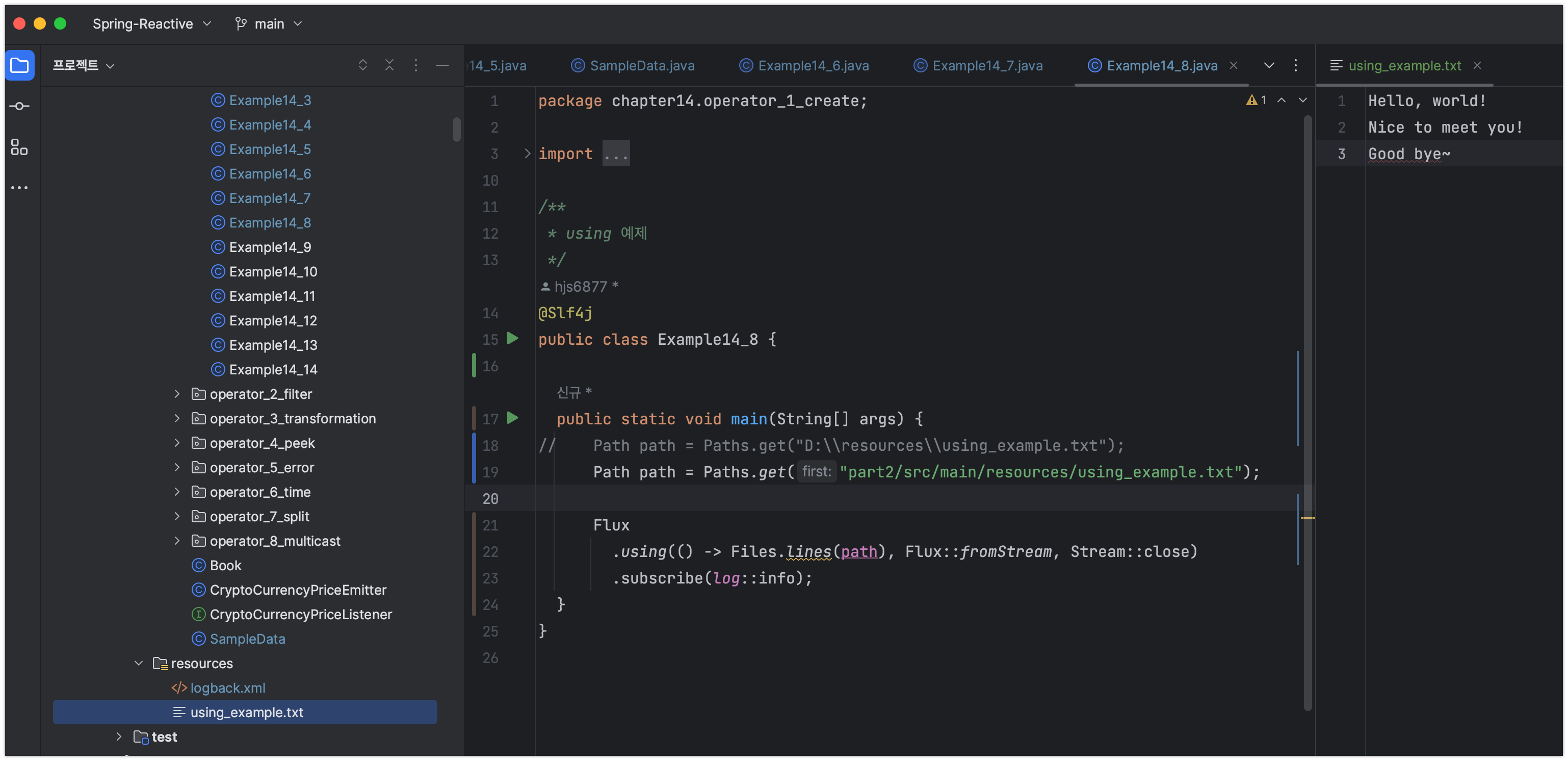Run the main method gutter icon

pyautogui.click(x=512, y=418)
